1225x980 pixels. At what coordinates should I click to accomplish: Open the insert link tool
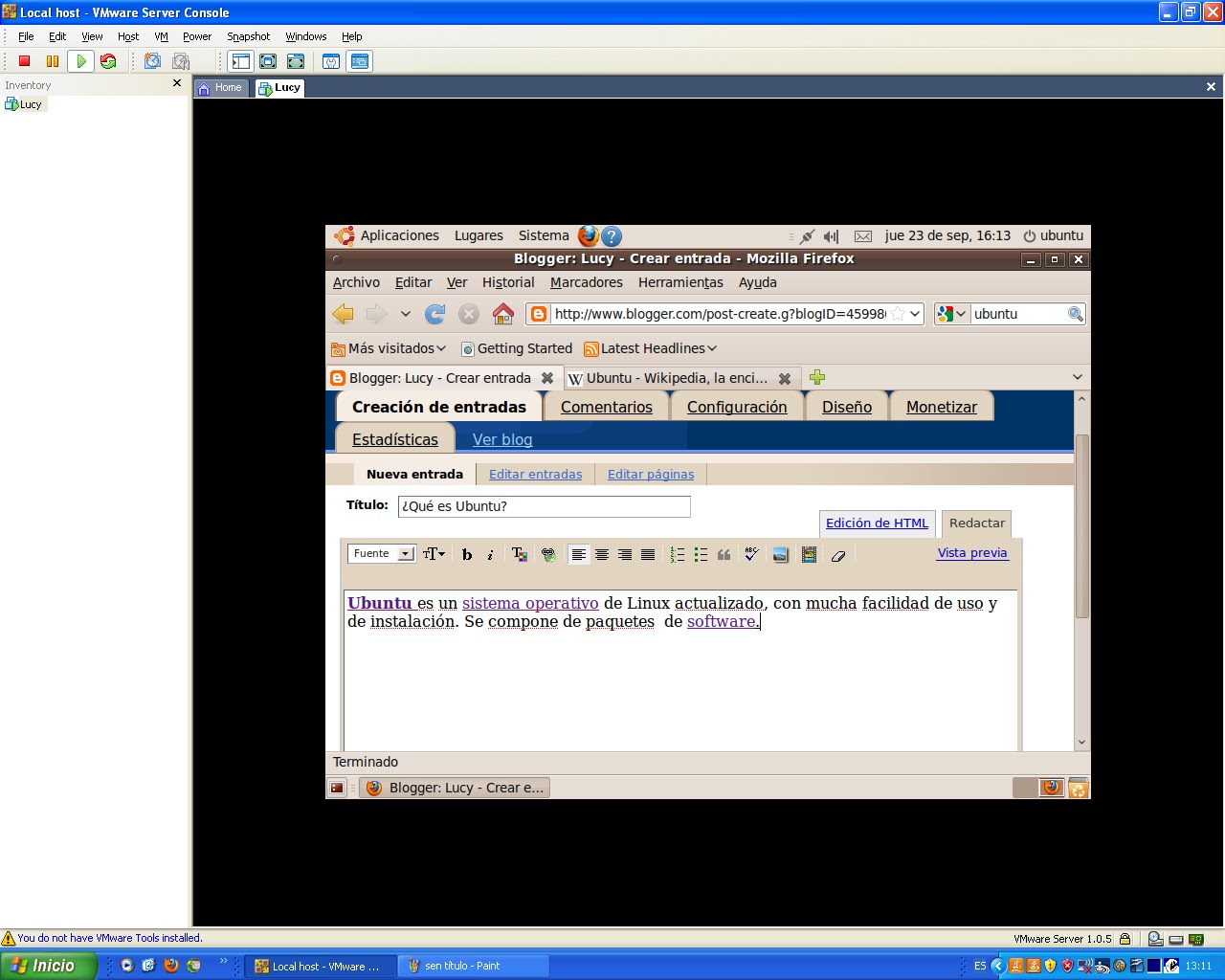tap(549, 554)
